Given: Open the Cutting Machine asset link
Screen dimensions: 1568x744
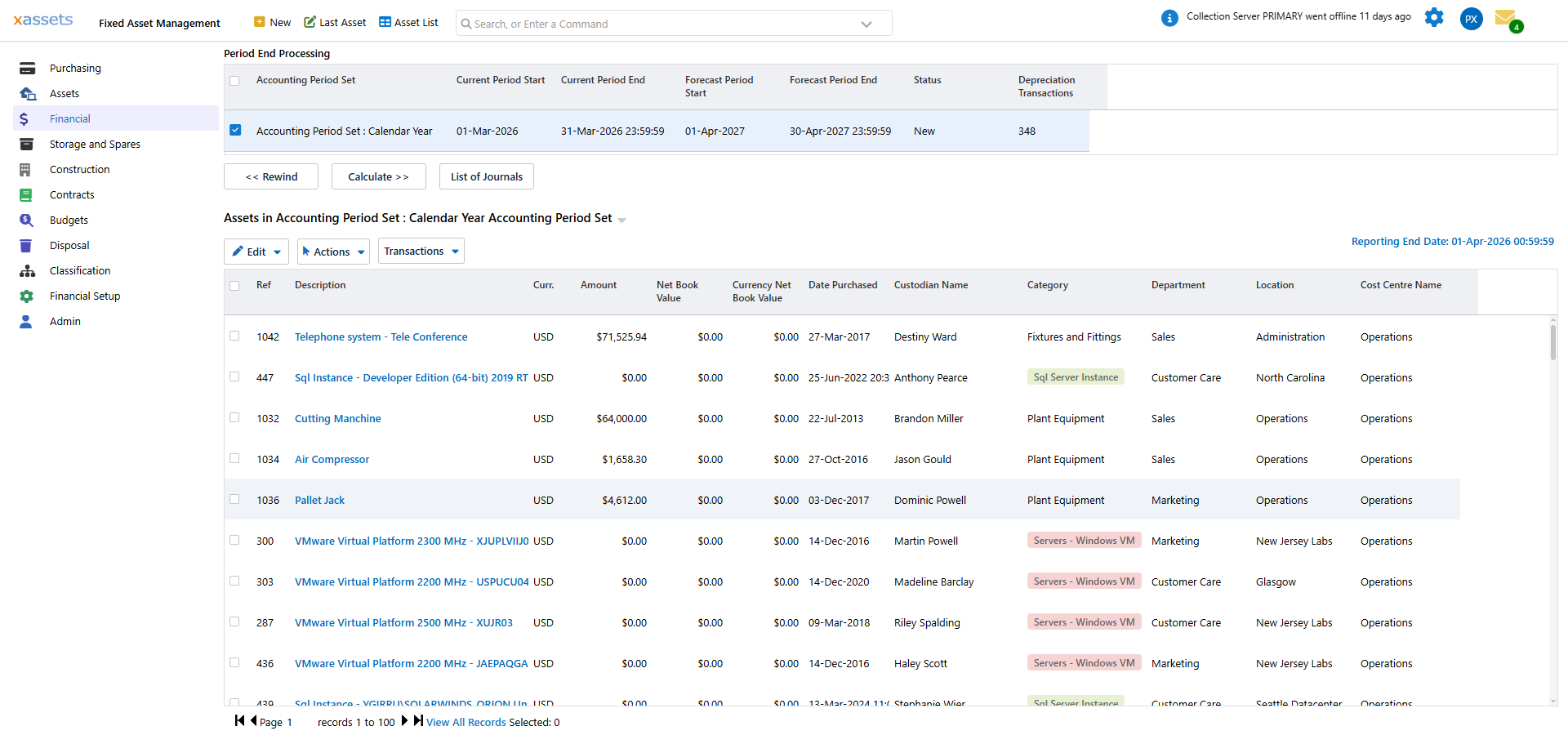Looking at the screenshot, I should click(337, 418).
